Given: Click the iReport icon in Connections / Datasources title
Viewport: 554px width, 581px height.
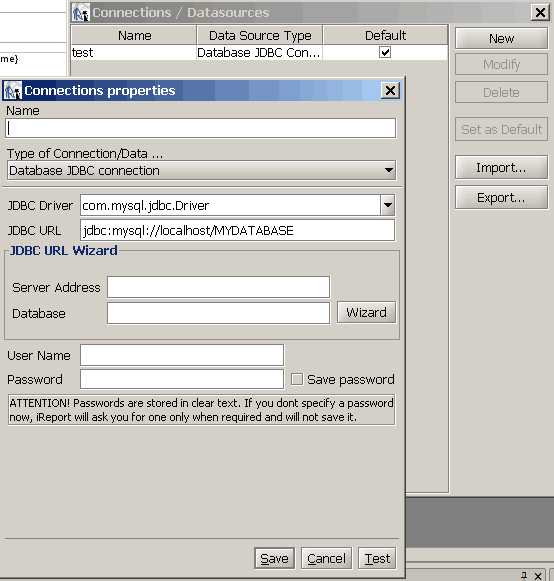Looking at the screenshot, I should (81, 12).
